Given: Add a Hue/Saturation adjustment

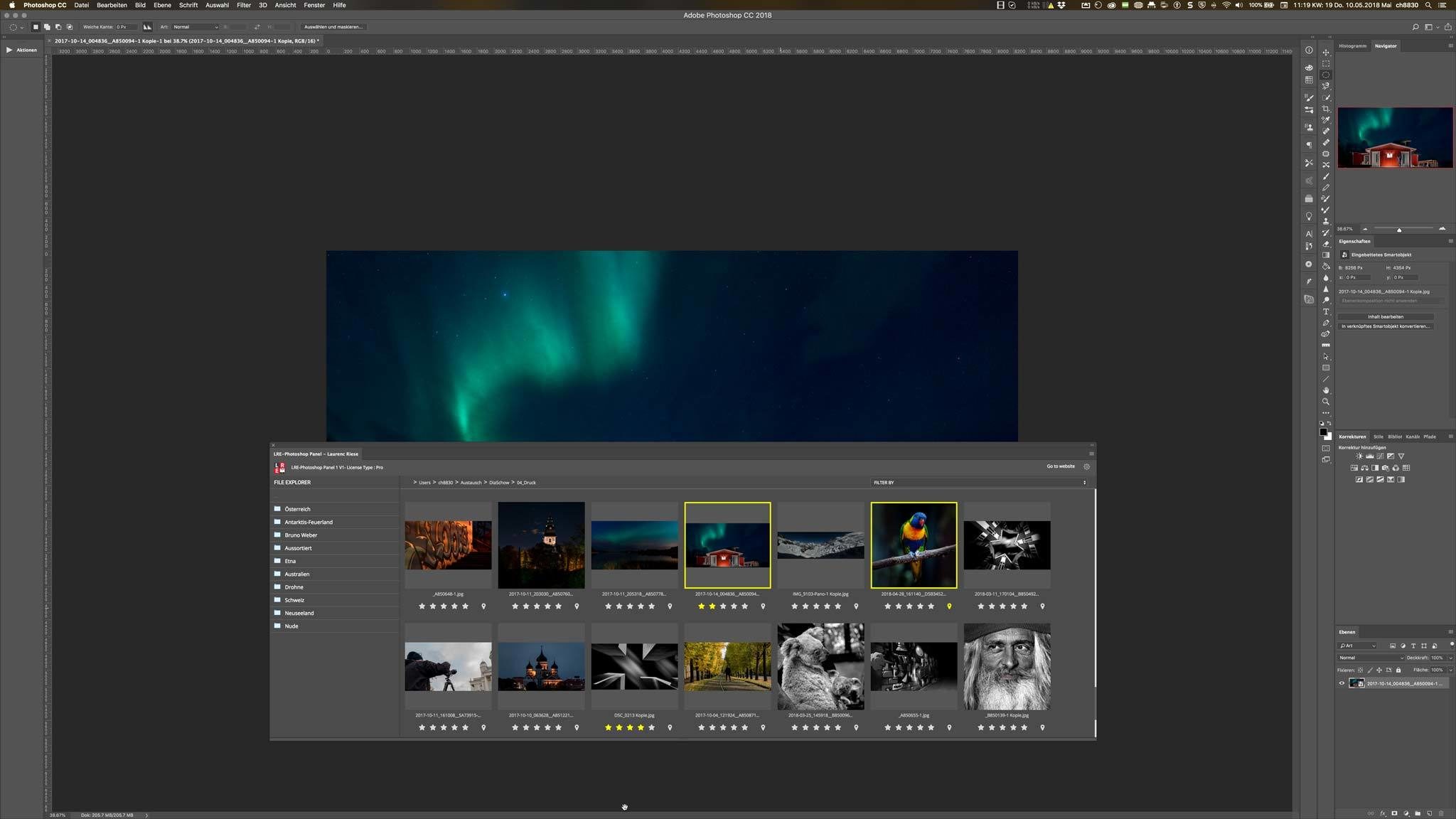Looking at the screenshot, I should tap(1354, 468).
